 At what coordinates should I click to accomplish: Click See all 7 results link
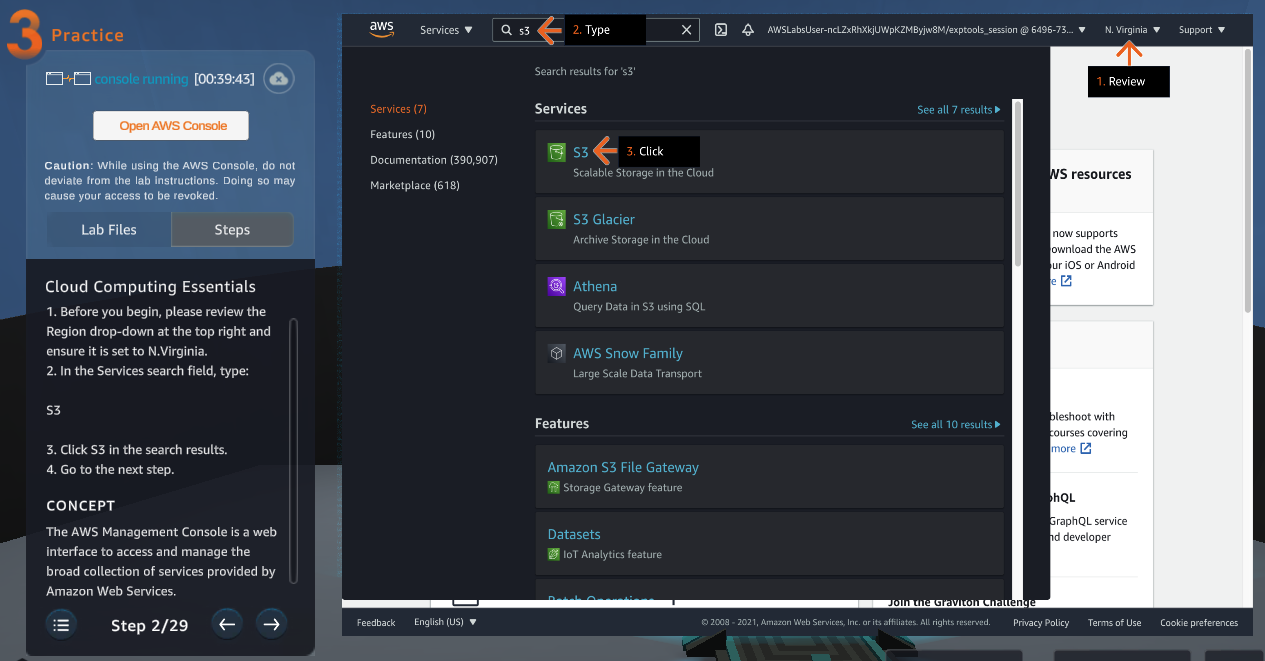pos(959,110)
